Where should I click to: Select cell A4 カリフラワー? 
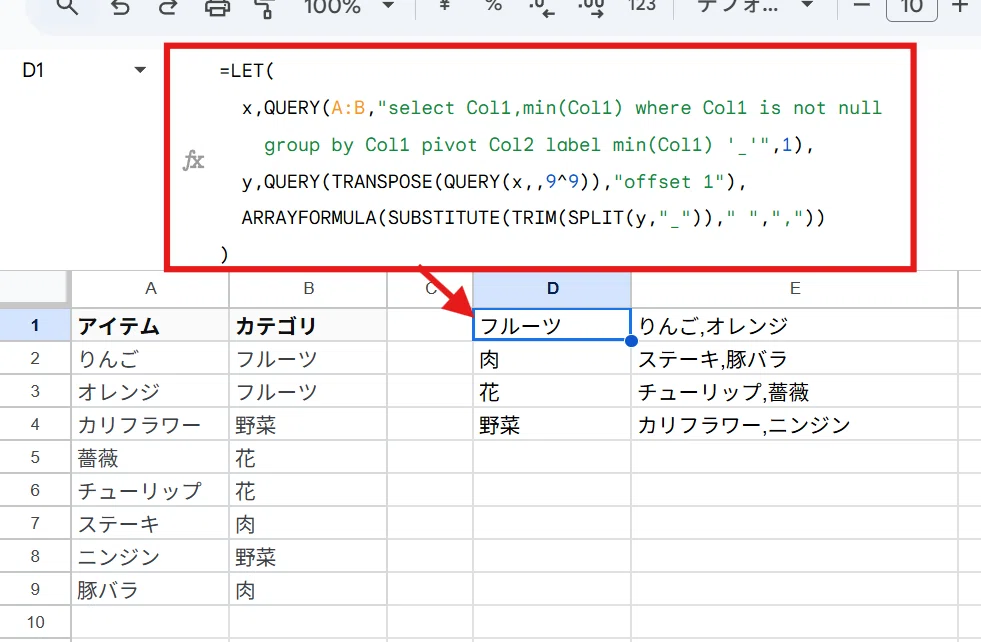(x=150, y=424)
